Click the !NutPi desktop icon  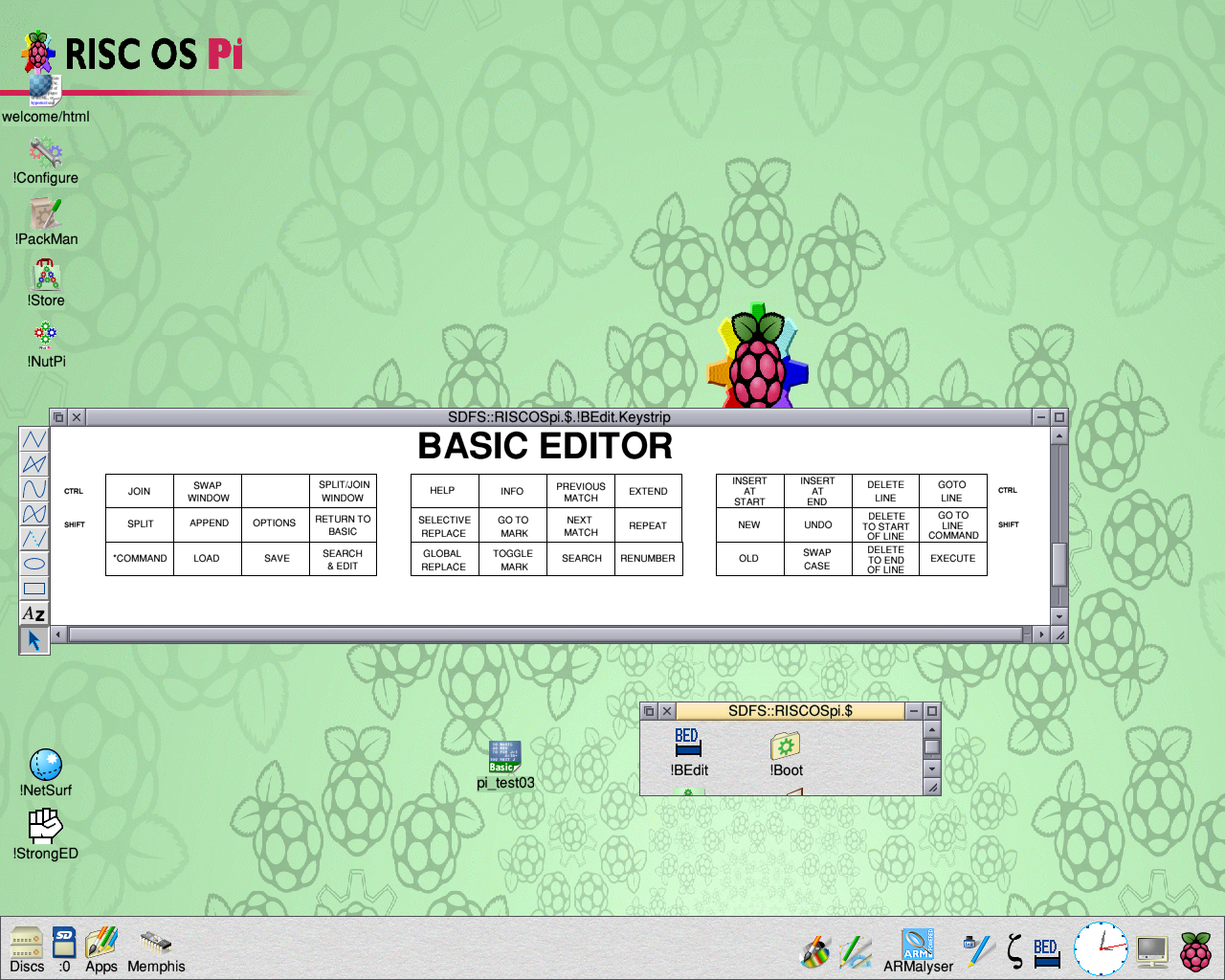(x=46, y=345)
